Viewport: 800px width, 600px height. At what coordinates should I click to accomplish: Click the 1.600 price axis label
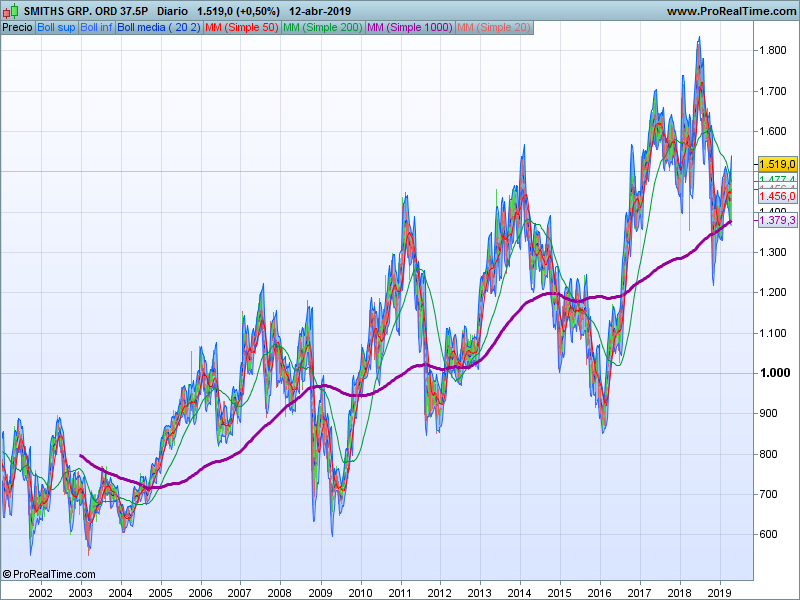pos(773,132)
